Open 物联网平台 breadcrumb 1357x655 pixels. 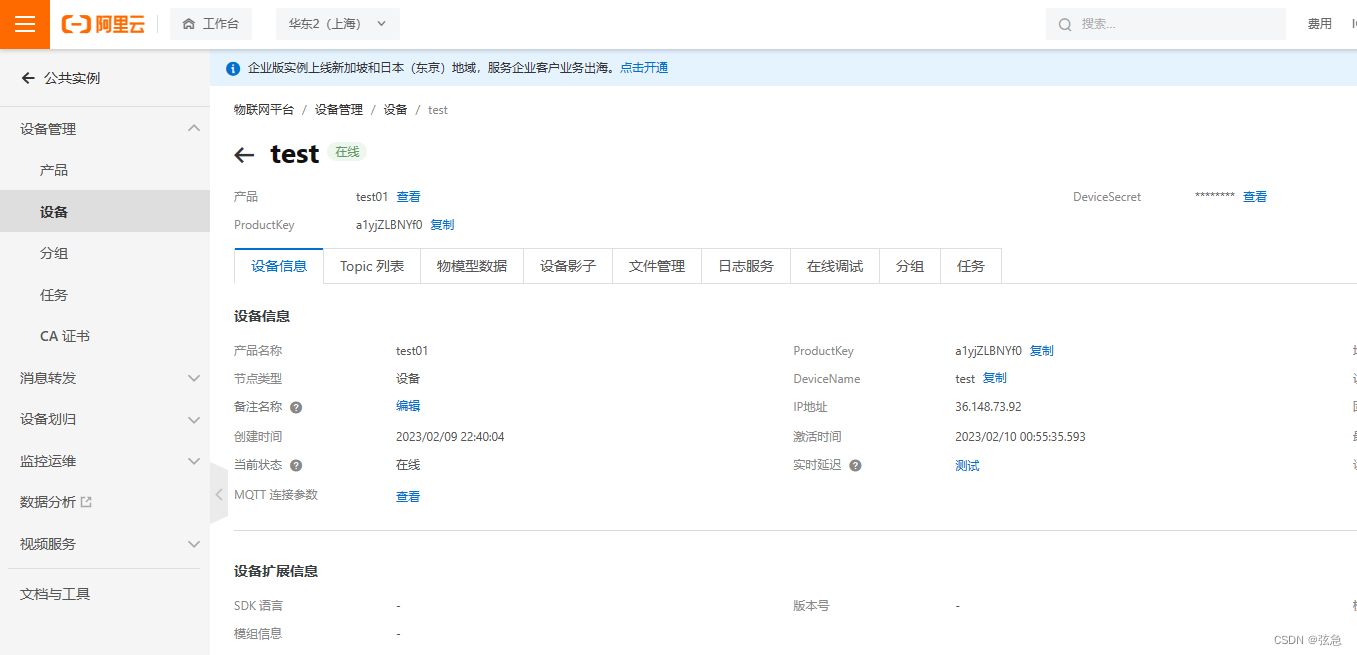coord(264,110)
